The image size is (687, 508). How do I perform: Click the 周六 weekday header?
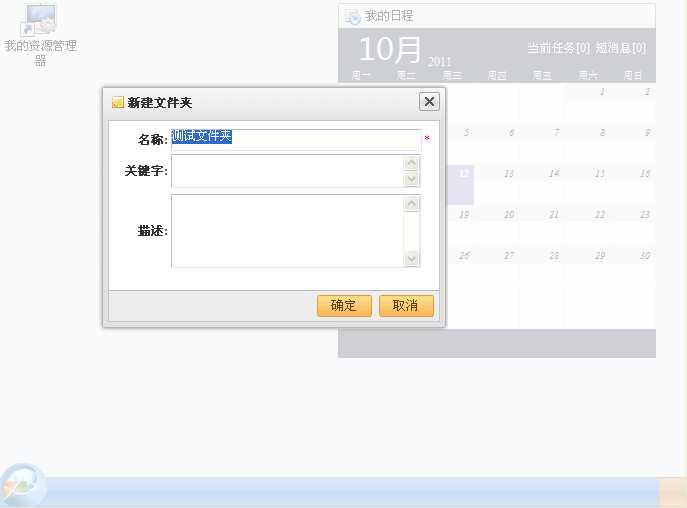pyautogui.click(x=588, y=76)
